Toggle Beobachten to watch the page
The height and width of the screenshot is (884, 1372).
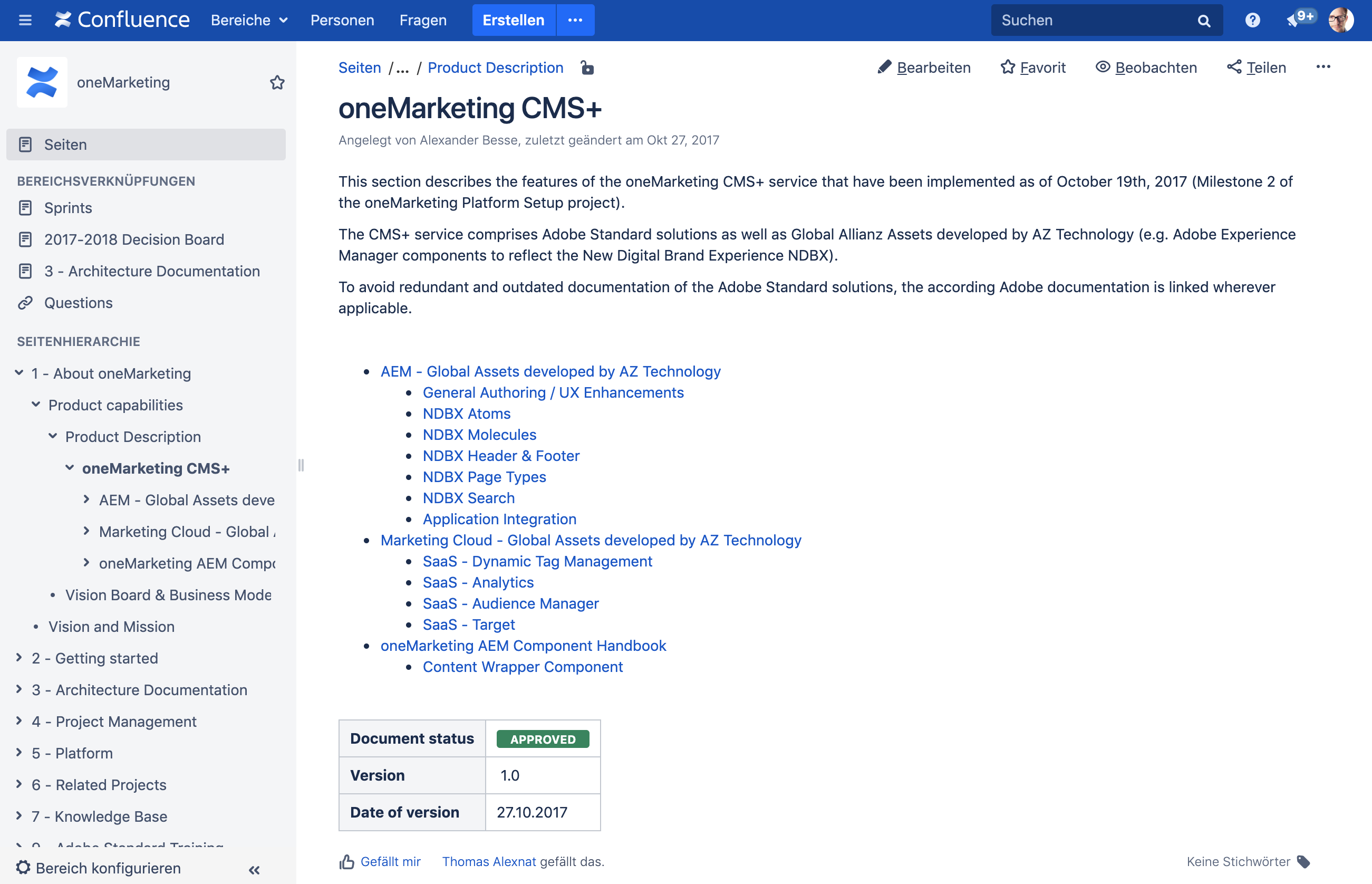(1146, 68)
